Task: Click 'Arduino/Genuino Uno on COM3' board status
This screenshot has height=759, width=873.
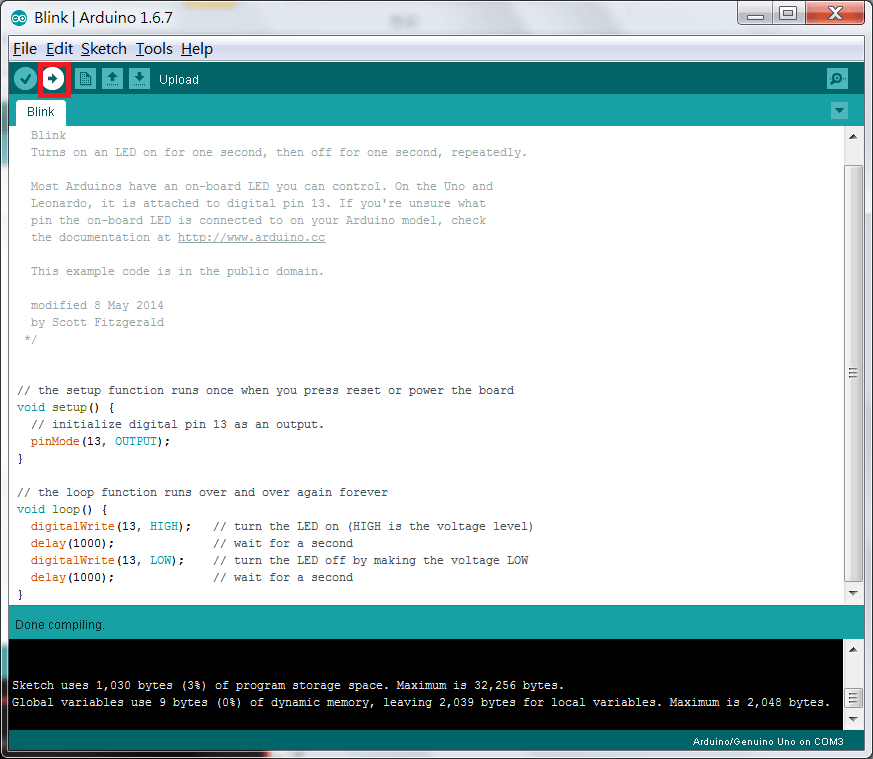Action: click(x=768, y=742)
